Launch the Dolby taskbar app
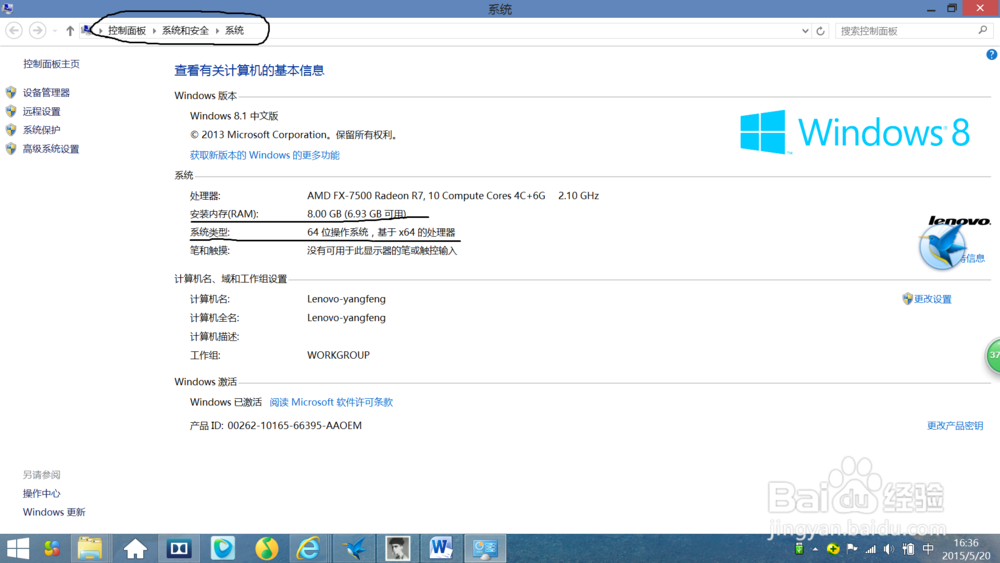Image resolution: width=1000 pixels, height=563 pixels. click(179, 548)
